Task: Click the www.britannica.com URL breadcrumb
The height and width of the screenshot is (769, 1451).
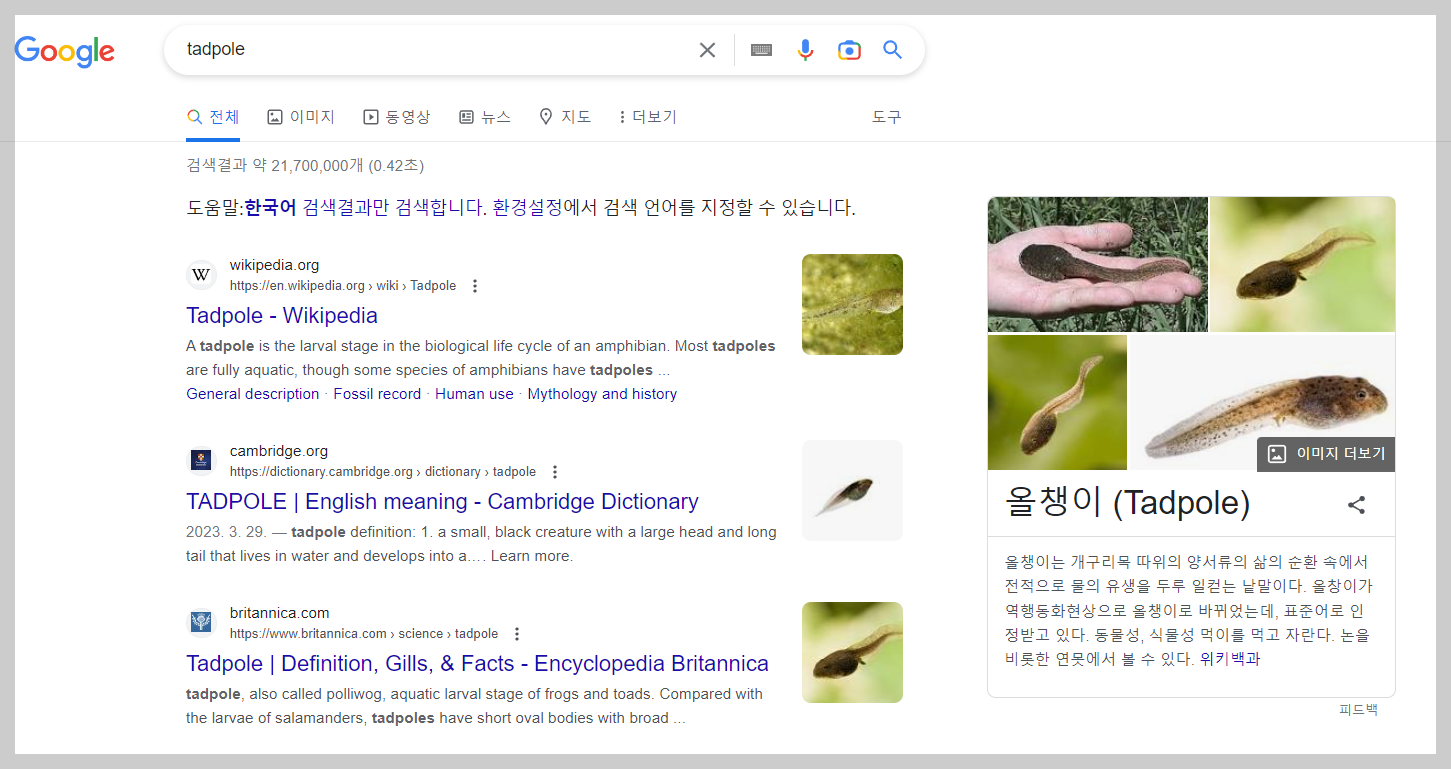Action: 364,634
